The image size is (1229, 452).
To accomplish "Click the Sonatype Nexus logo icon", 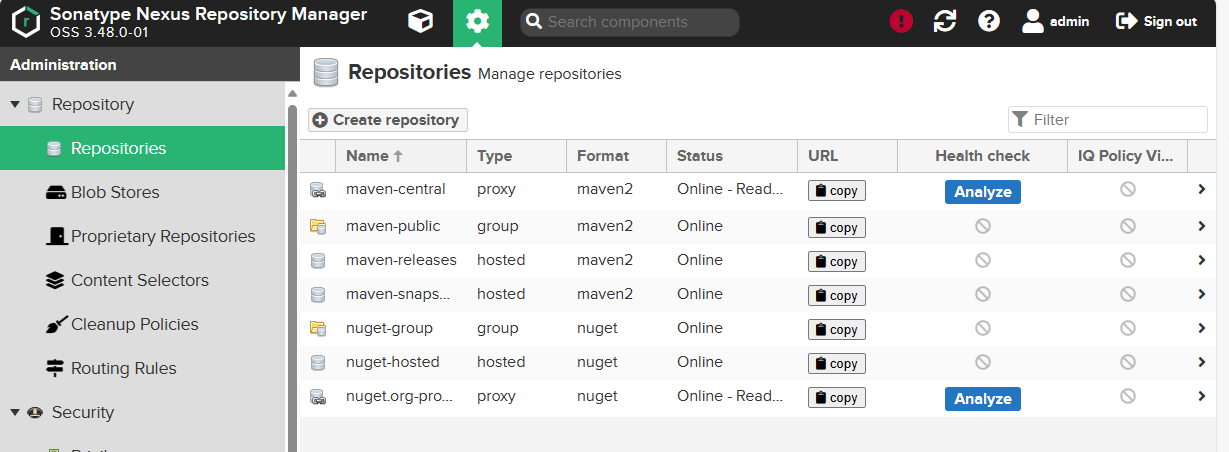I will pos(25,22).
